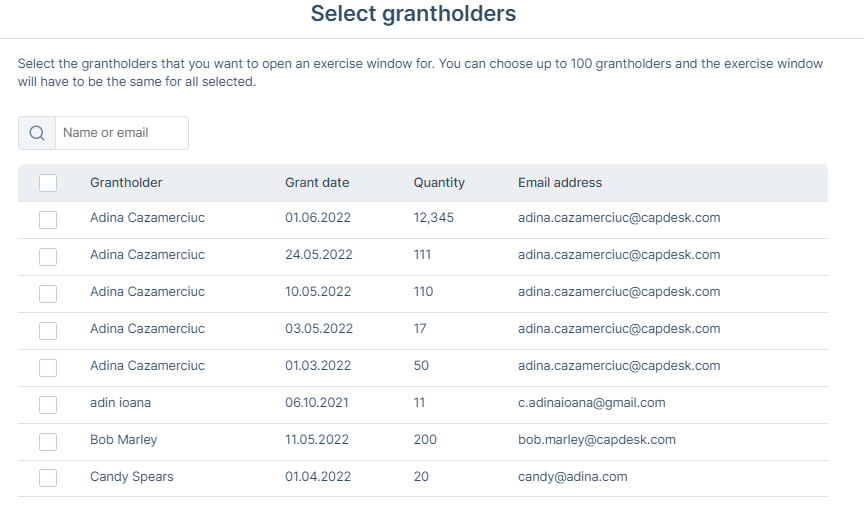Tick Bob Marley's checkbox
Image resolution: width=864 pixels, height=506 pixels.
tap(48, 442)
